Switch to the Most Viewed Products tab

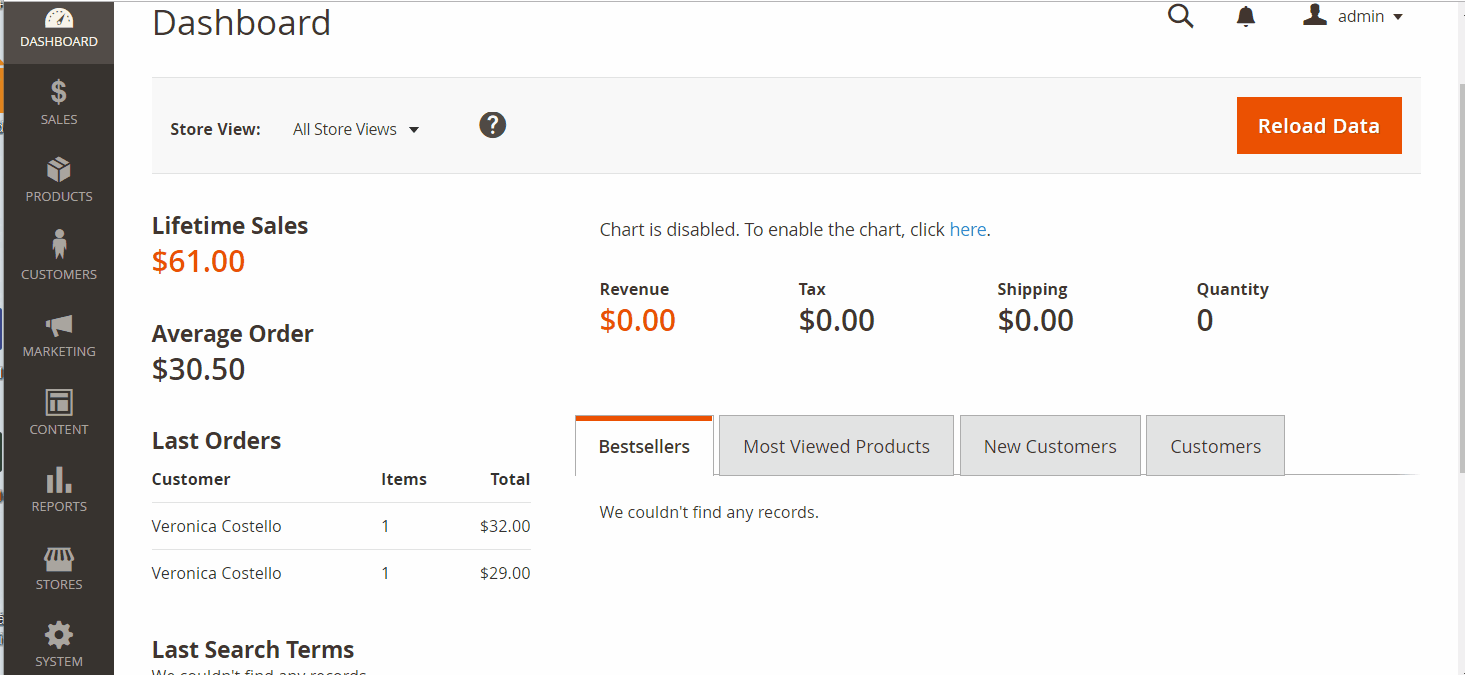pos(836,447)
